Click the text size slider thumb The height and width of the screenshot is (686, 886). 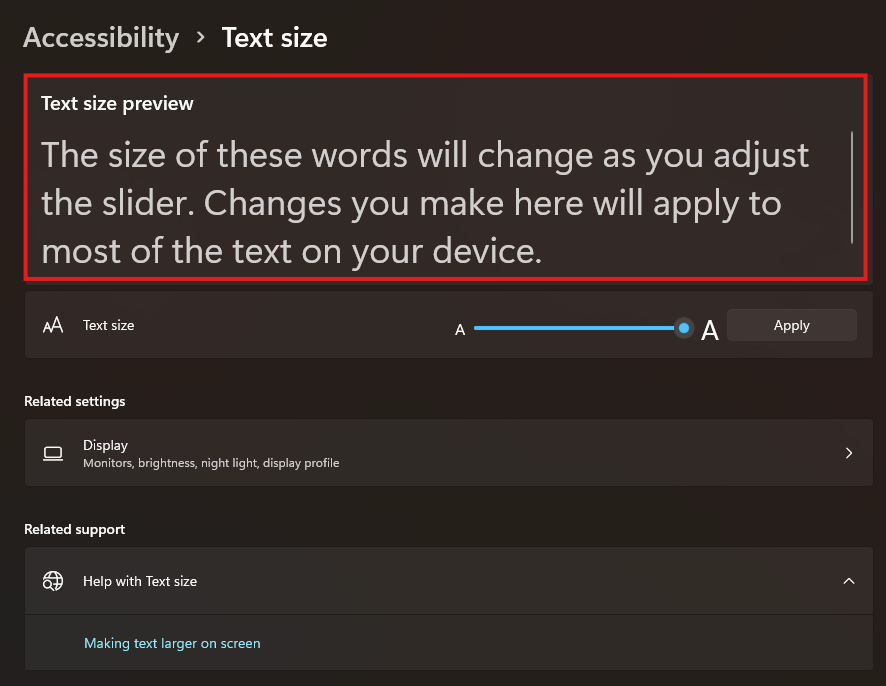[684, 328]
